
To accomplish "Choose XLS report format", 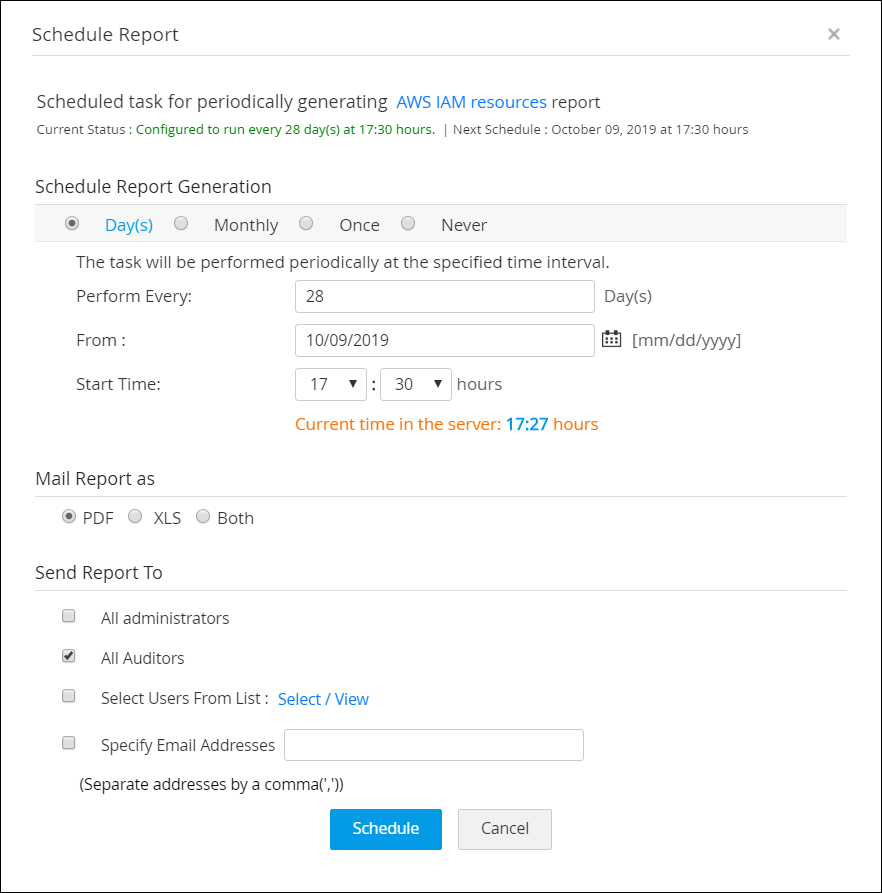I will click(x=136, y=517).
